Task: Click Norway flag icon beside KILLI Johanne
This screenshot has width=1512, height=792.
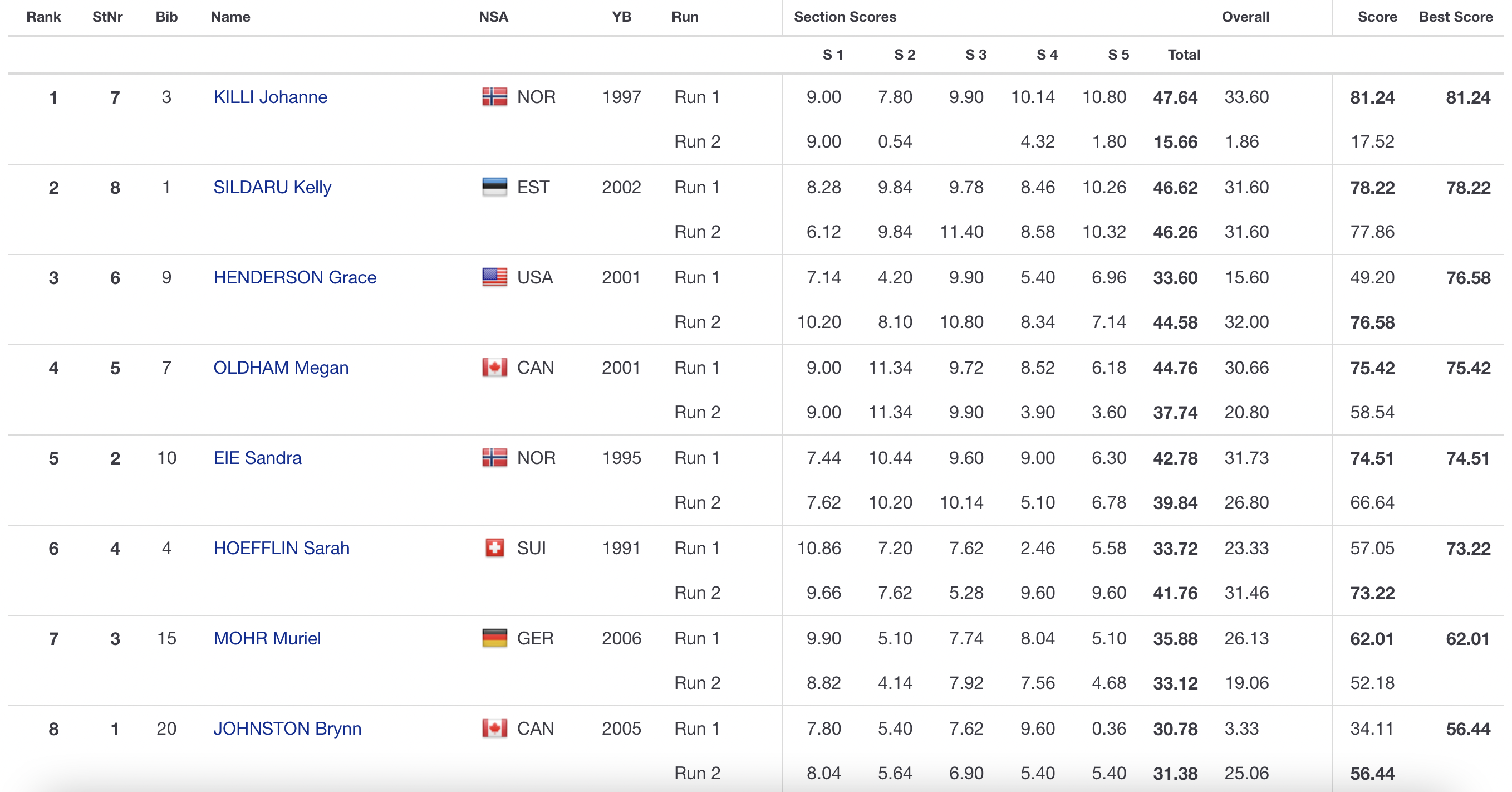Action: (x=494, y=97)
